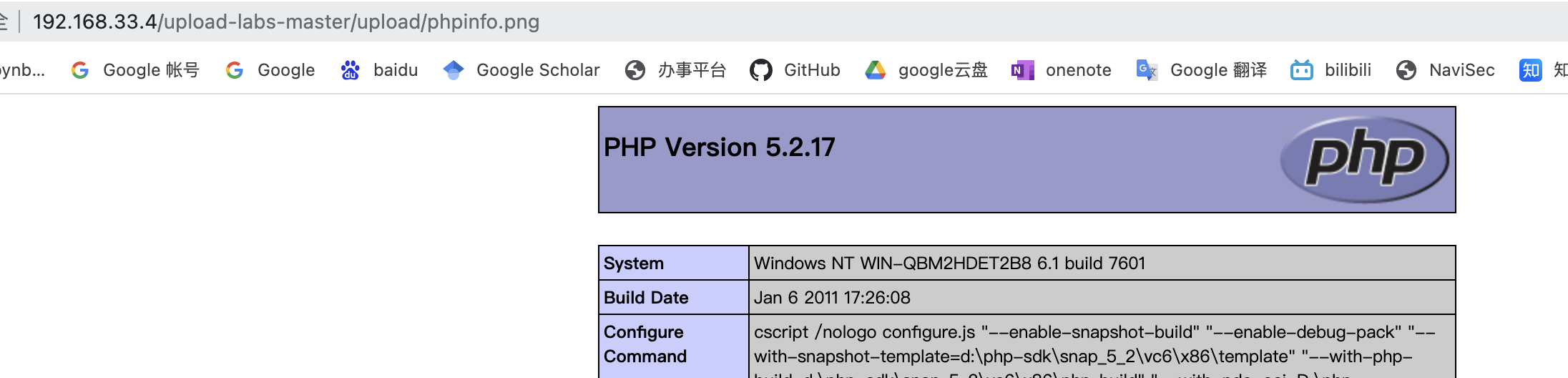Image resolution: width=1568 pixels, height=378 pixels.
Task: Open the Google 翻译 translate icon
Action: coord(1147,70)
